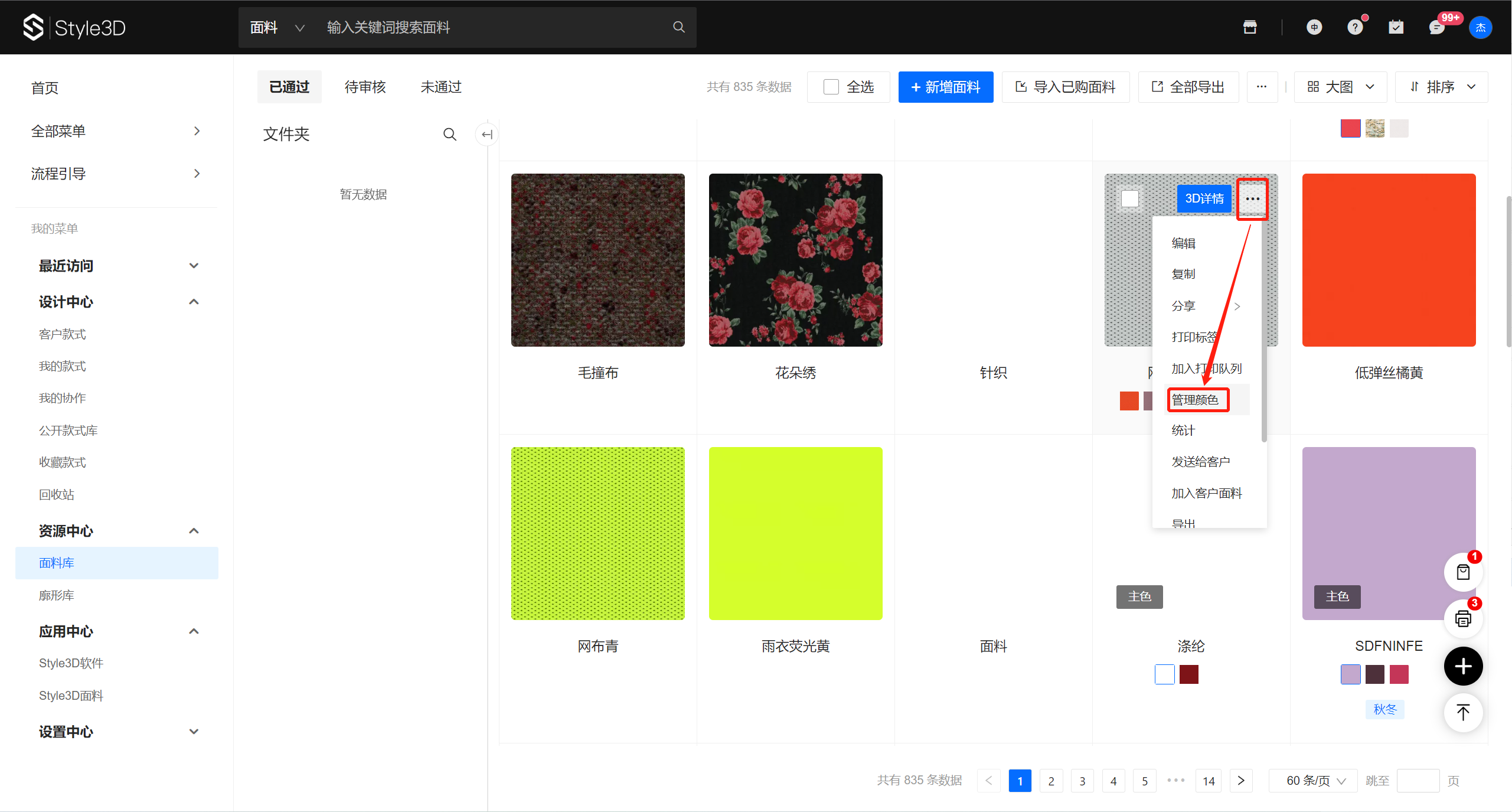
Task: Open the 大图 view mode dropdown
Action: tap(1341, 87)
